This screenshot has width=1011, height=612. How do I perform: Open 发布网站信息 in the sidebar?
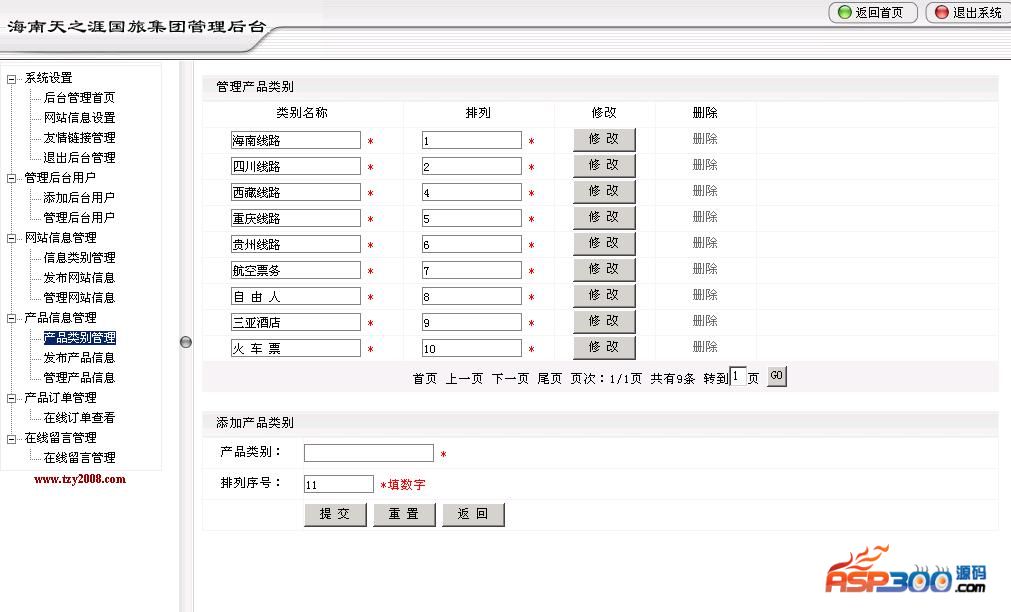pos(79,278)
